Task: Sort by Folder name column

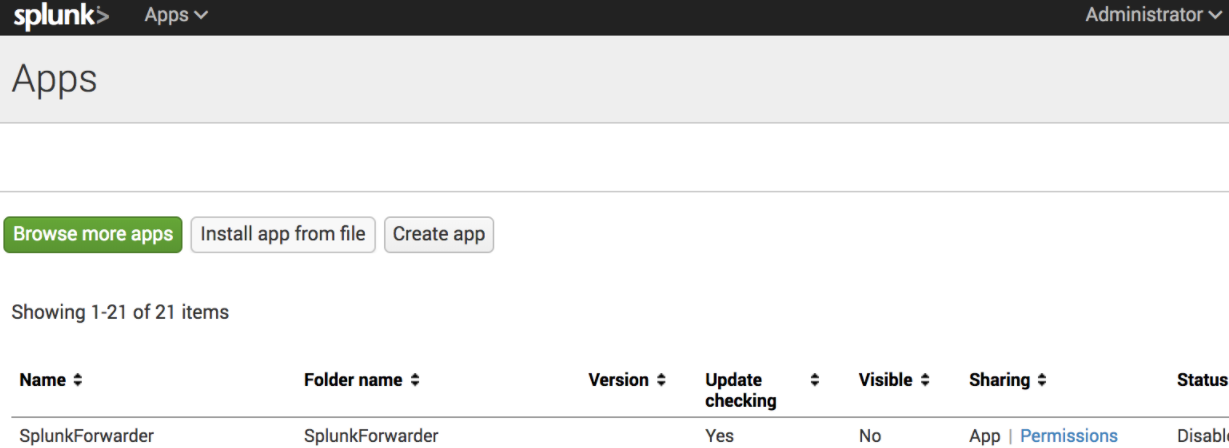Action: pyautogui.click(x=362, y=380)
